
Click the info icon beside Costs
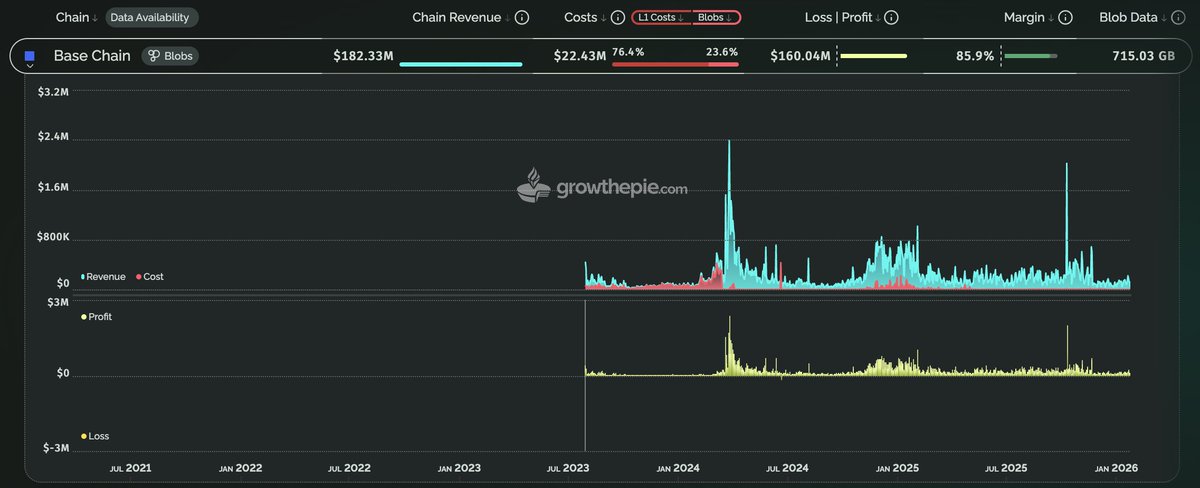617,17
